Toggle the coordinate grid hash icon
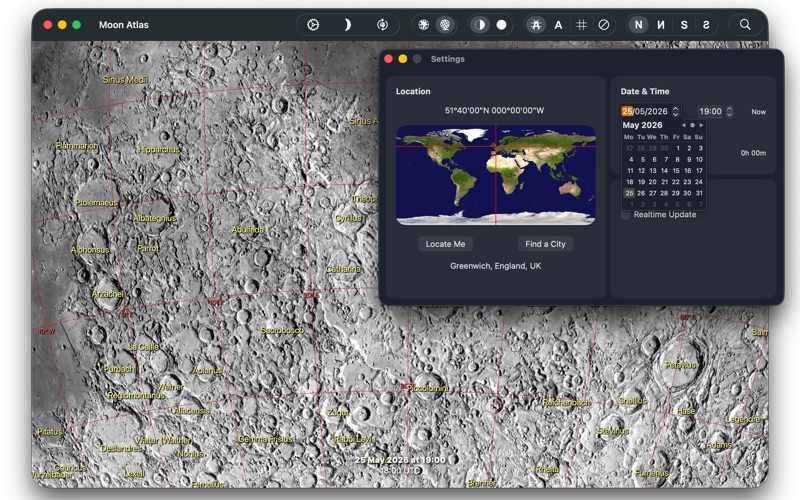 (581, 24)
